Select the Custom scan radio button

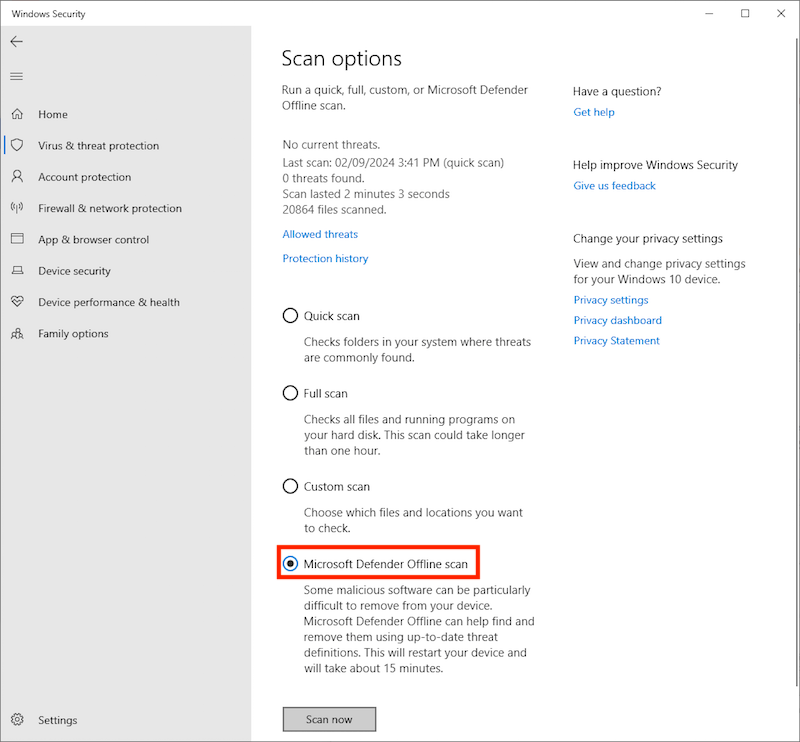tap(290, 487)
